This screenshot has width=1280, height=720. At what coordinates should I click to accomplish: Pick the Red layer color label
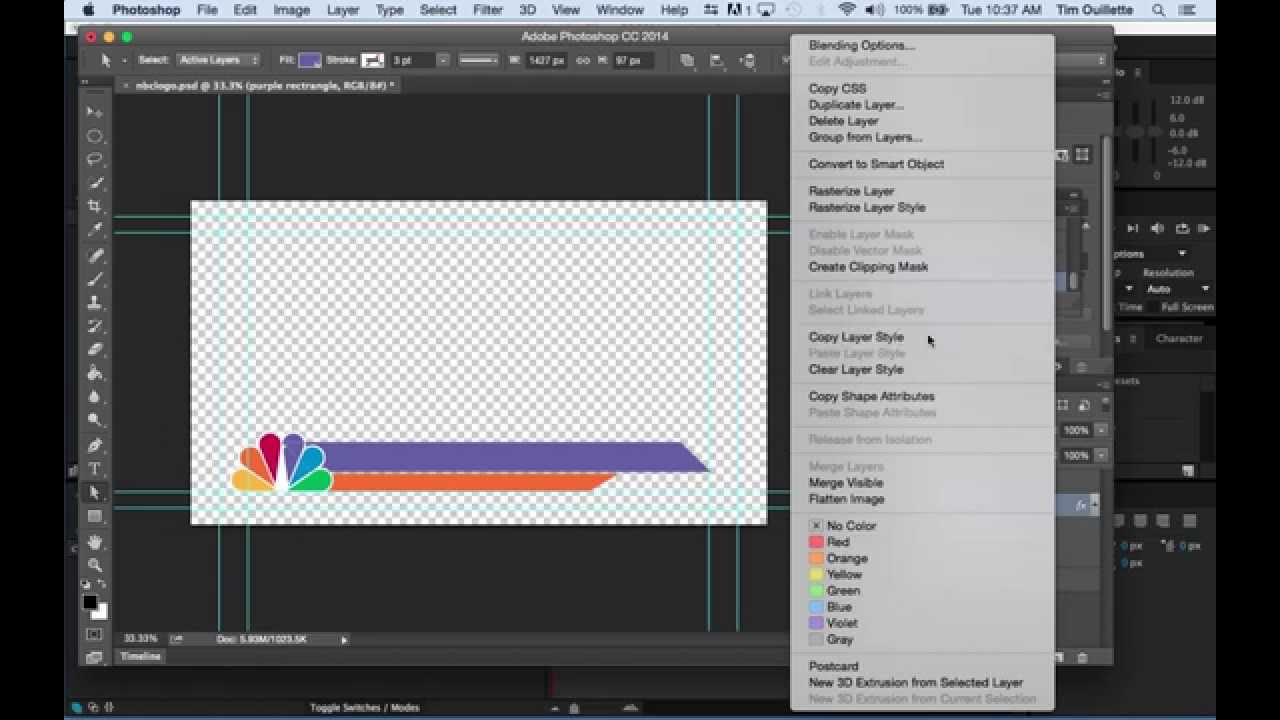(829, 542)
